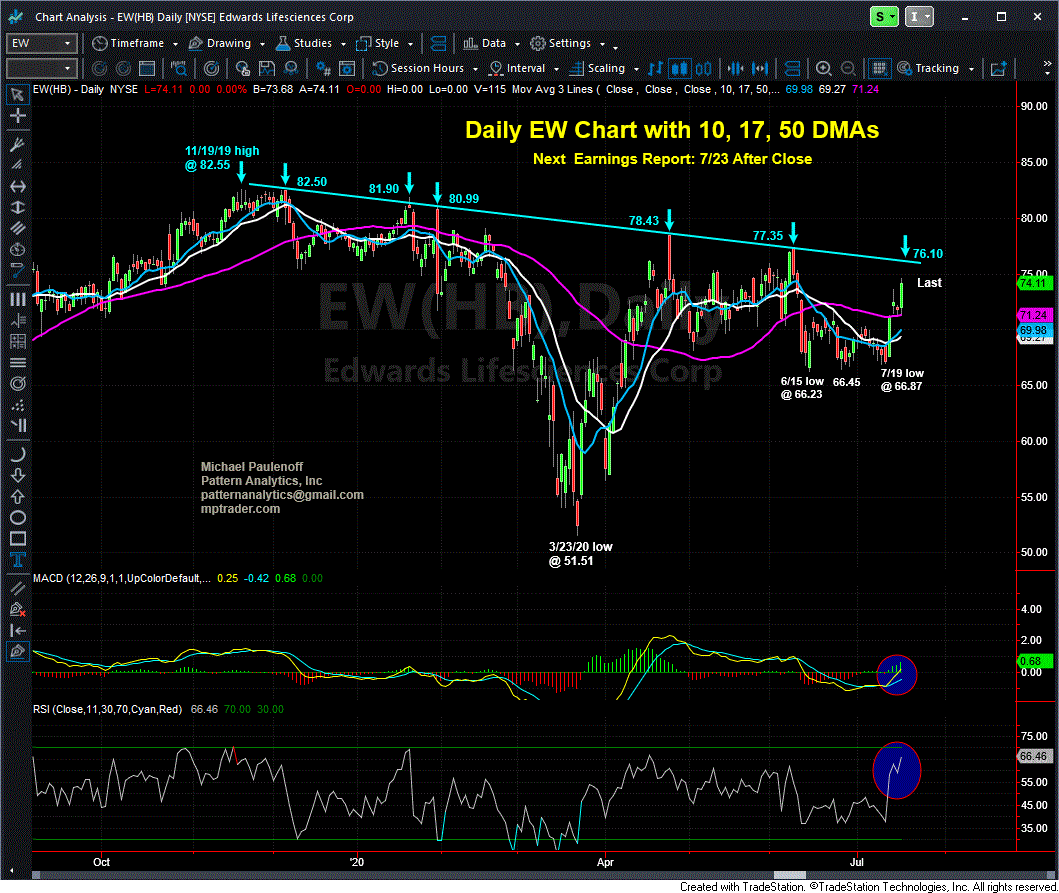
Task: Click the 74.11 last price tag
Action: tap(1033, 283)
